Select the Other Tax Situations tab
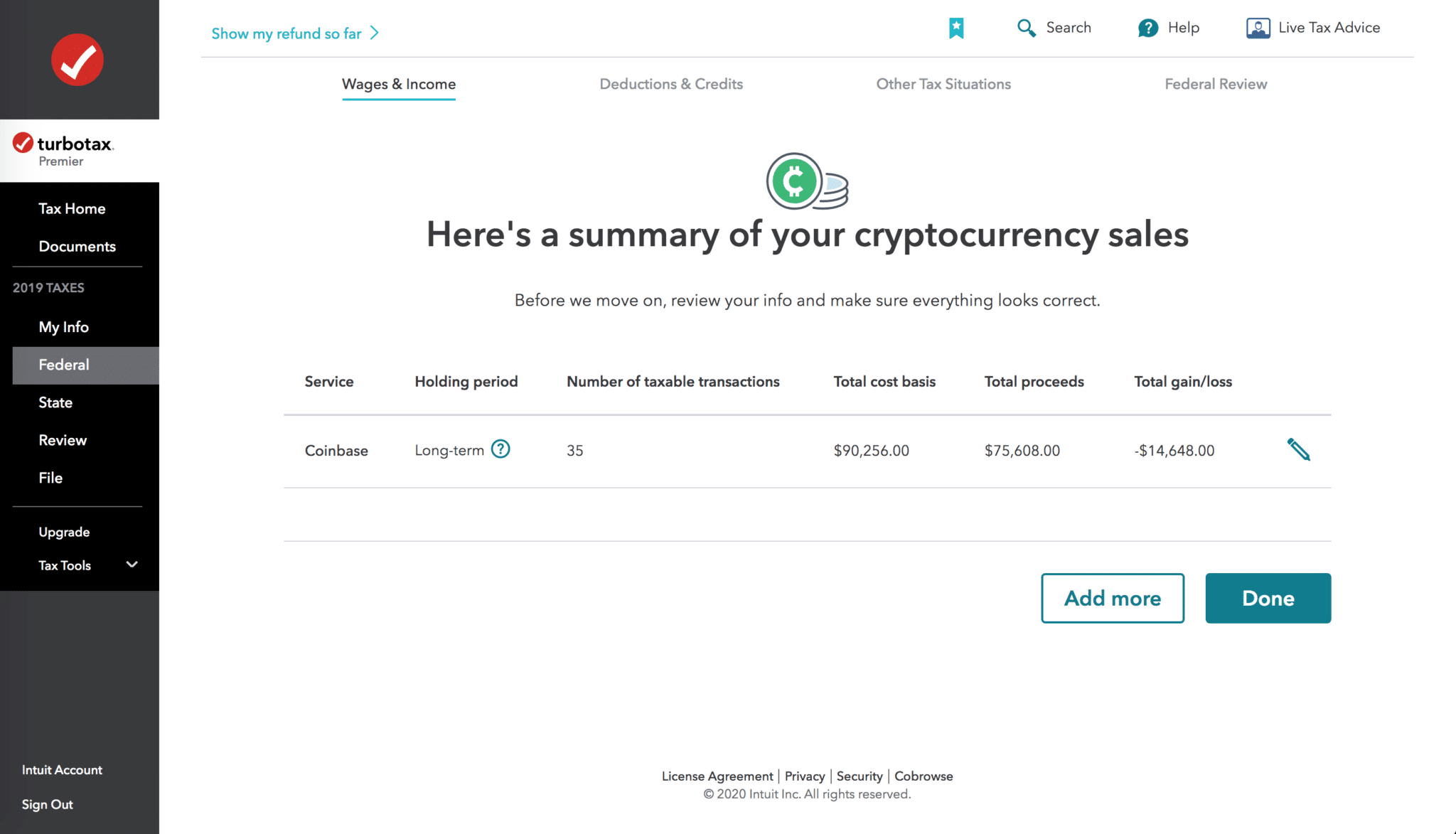This screenshot has width=1456, height=834. click(943, 83)
